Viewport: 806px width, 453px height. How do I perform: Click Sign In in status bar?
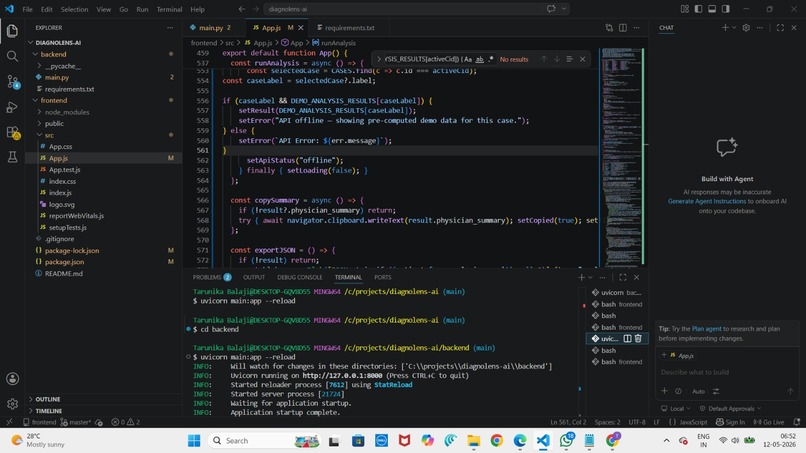pyautogui.click(x=730, y=422)
